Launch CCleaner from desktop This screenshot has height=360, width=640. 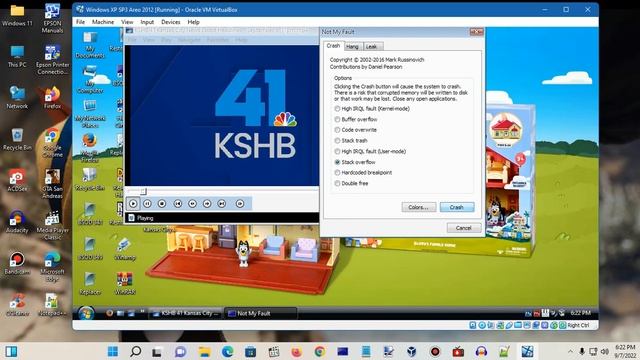[x=17, y=305]
